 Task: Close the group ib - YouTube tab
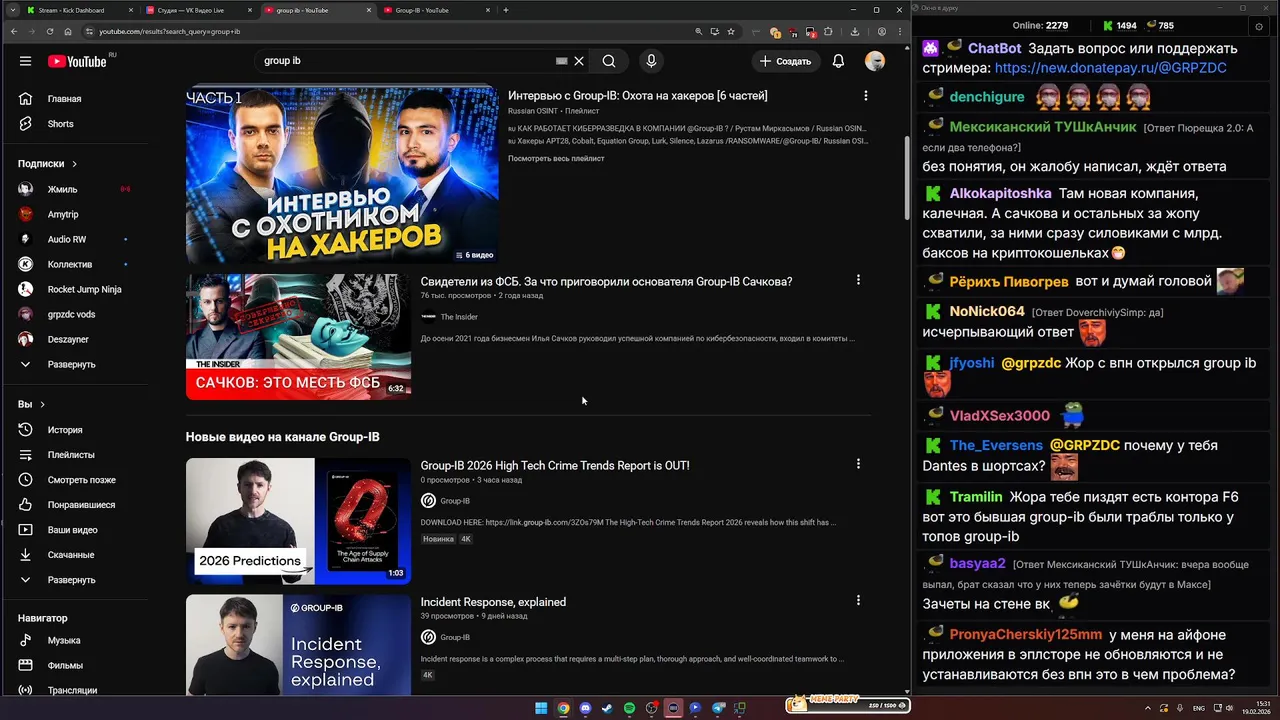click(x=368, y=10)
